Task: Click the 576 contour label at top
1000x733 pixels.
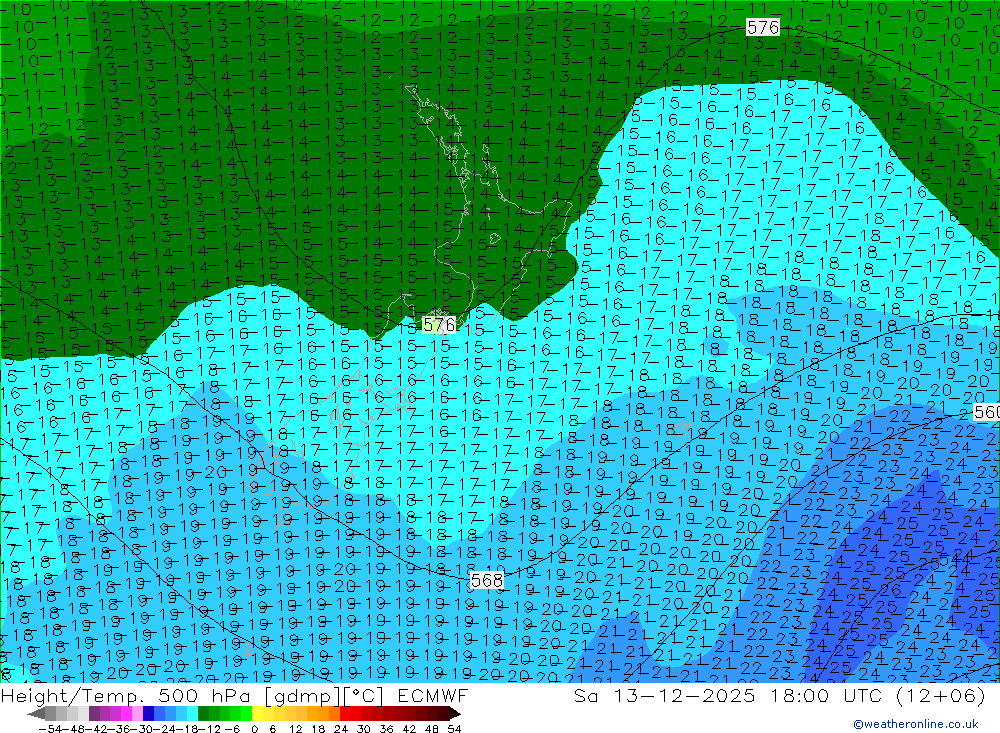Action: click(x=762, y=27)
